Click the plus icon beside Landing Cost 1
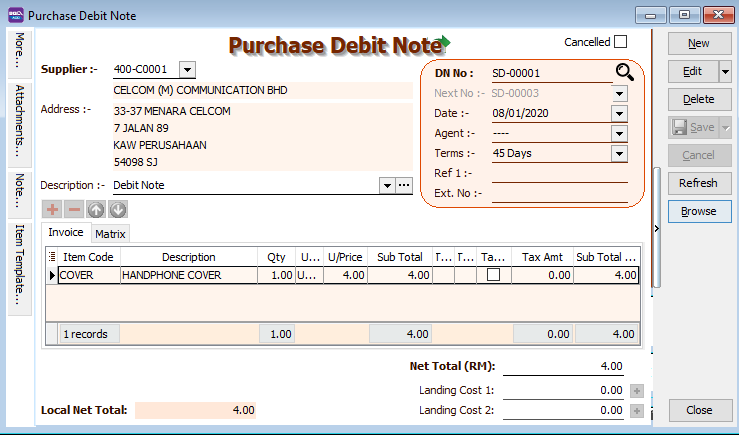This screenshot has height=435, width=739. point(637,390)
